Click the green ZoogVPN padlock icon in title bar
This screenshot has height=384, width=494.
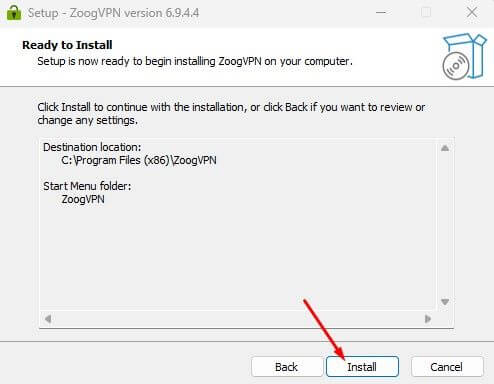(14, 13)
